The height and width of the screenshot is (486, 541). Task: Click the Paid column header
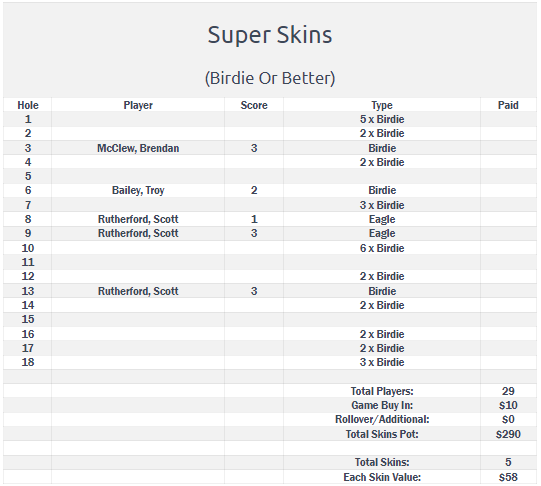point(508,105)
